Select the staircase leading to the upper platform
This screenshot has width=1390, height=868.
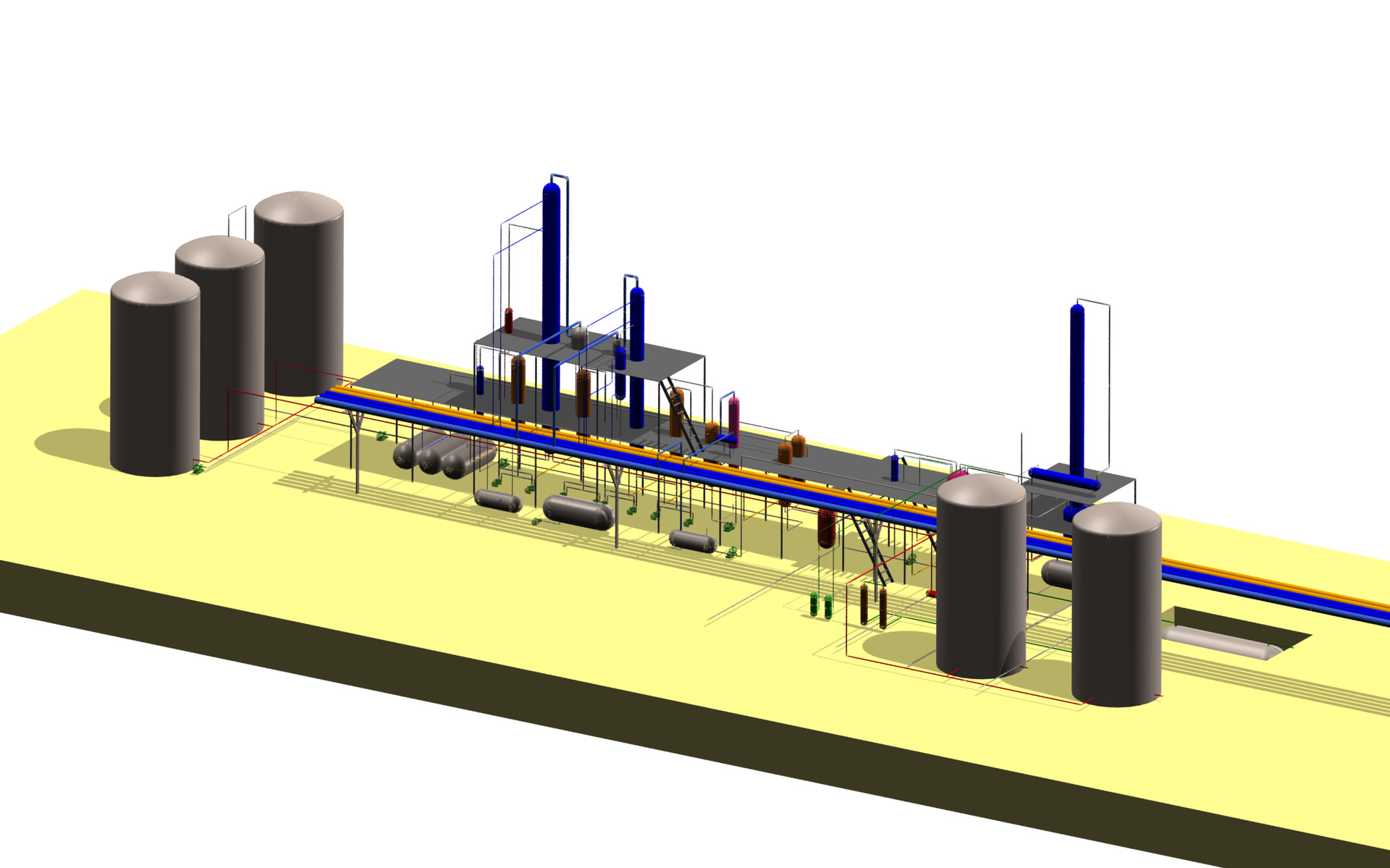coord(681,416)
